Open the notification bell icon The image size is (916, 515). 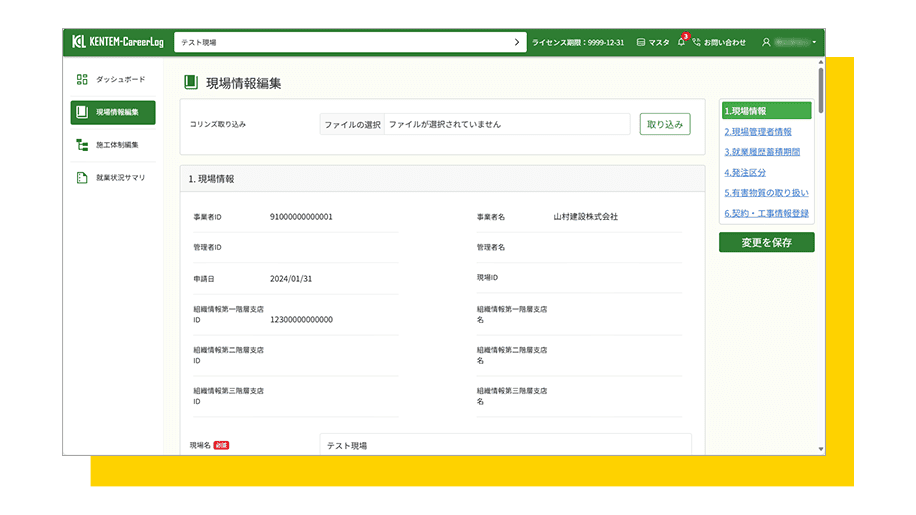click(681, 43)
